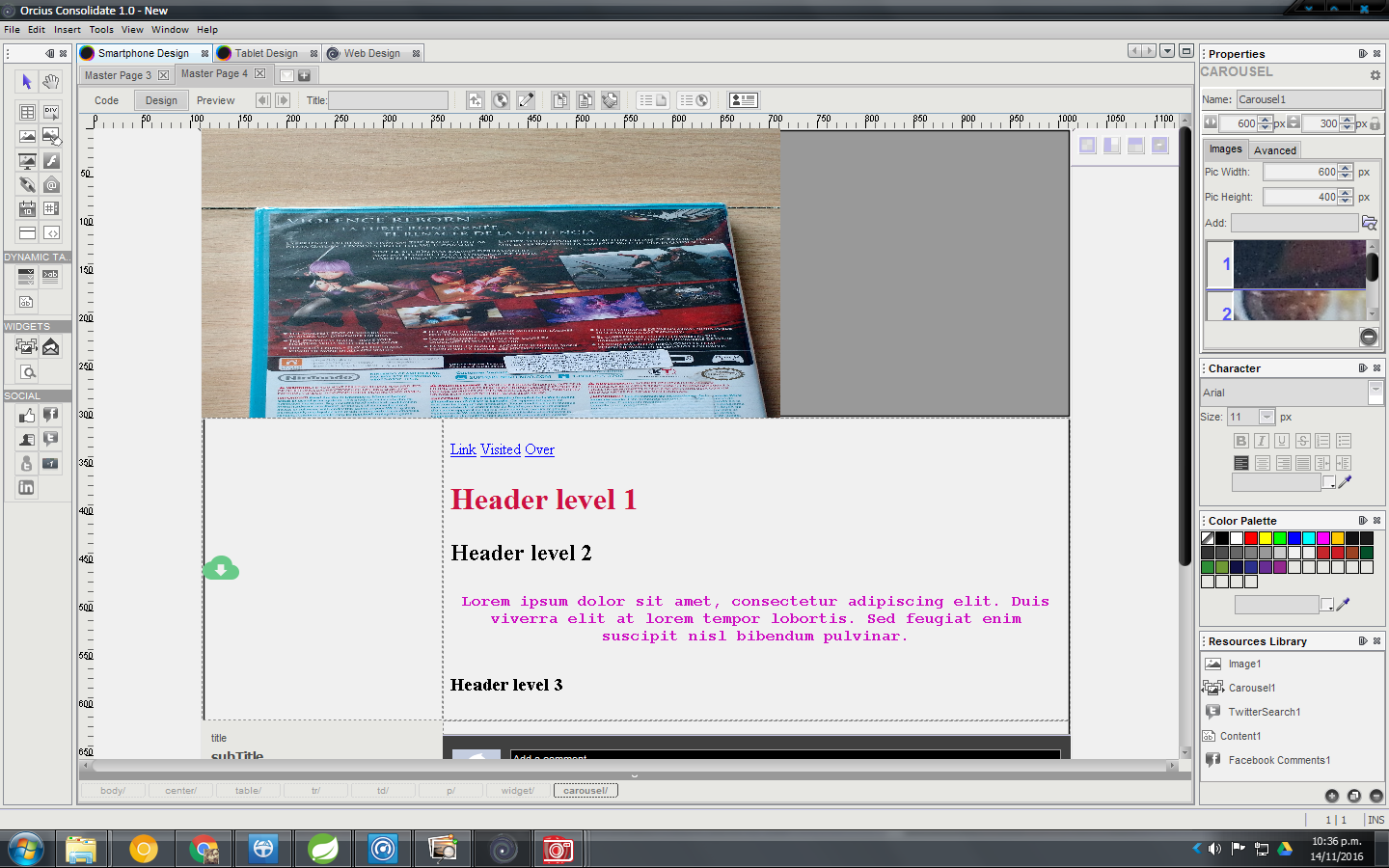Screen dimensions: 1389x868
Task: Click the Link hyperlink on canvas
Action: [463, 449]
